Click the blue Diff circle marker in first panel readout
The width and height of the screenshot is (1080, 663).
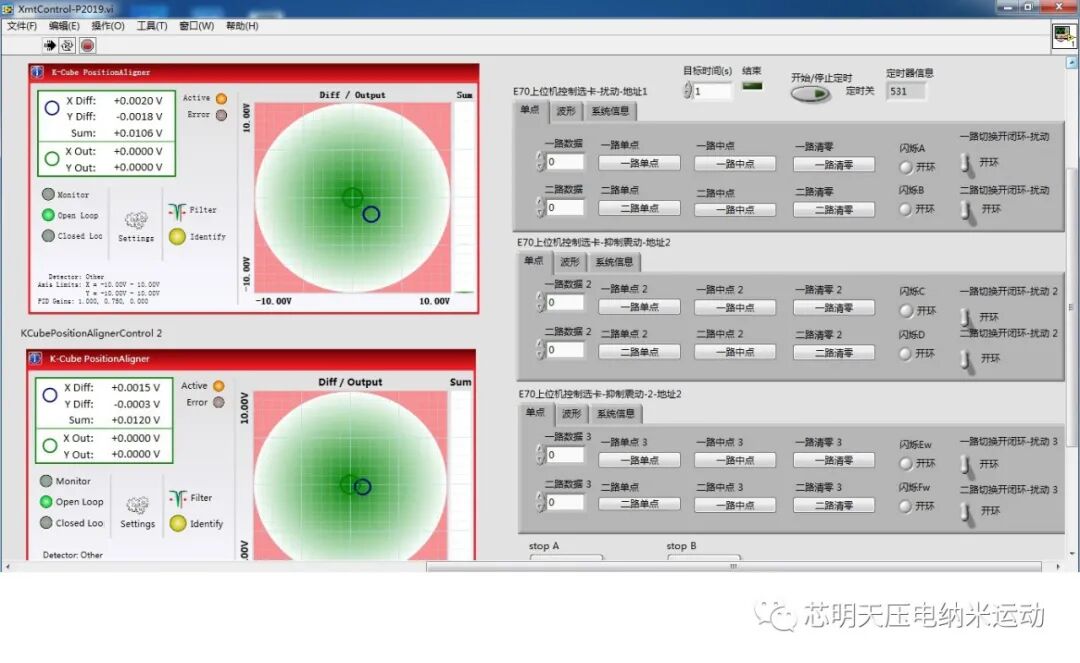click(52, 108)
